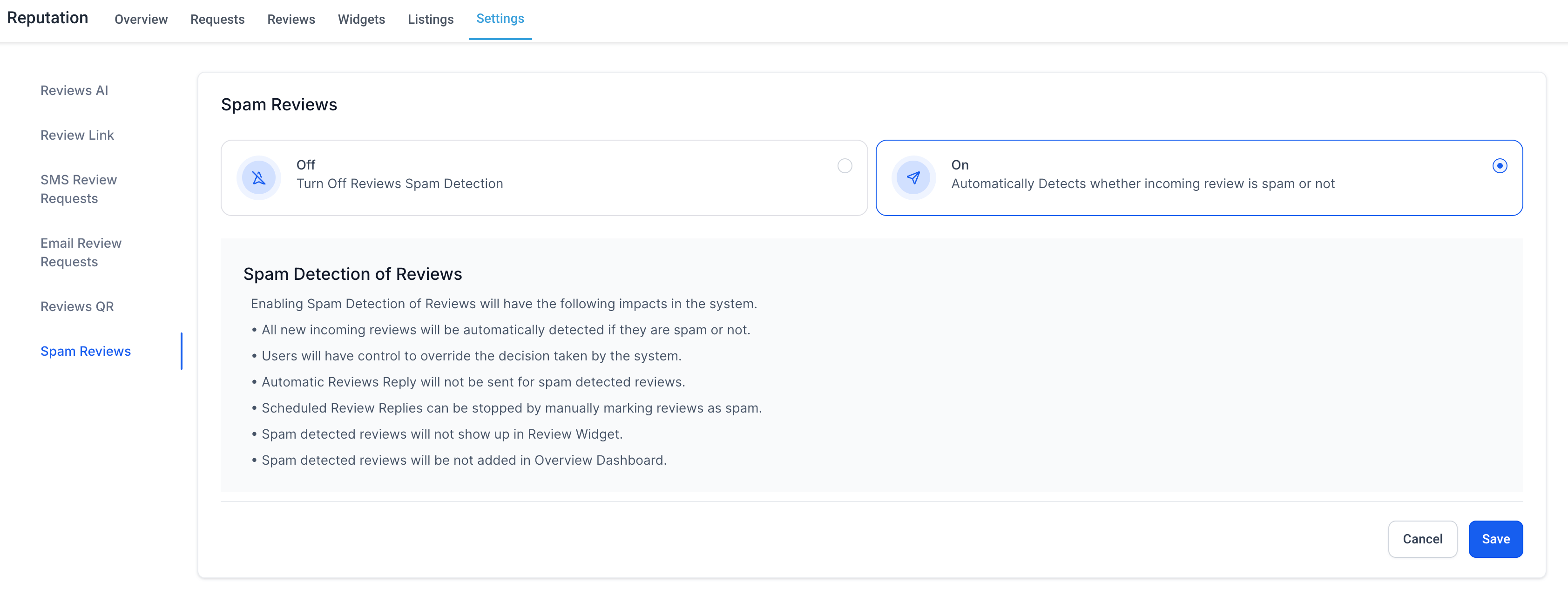
Task: Go to Email Review Requests settings
Action: [81, 253]
